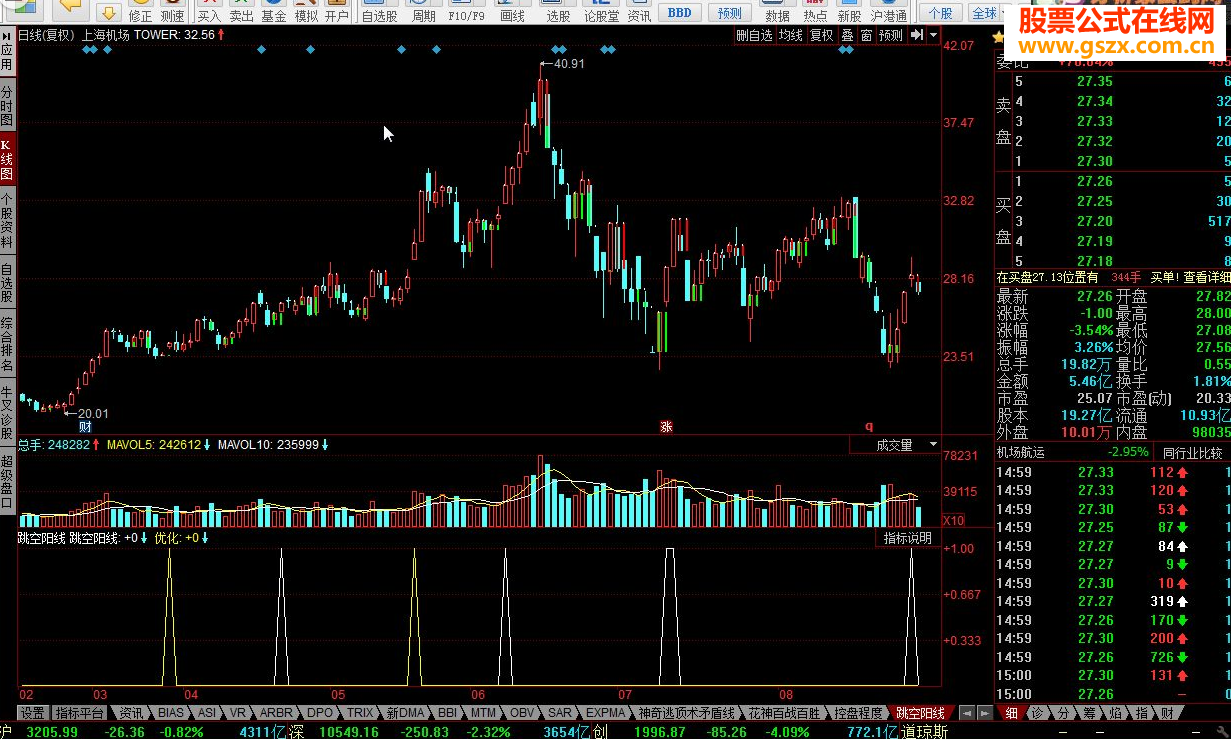Select the 跳空阳线 indicator tab

(x=920, y=713)
